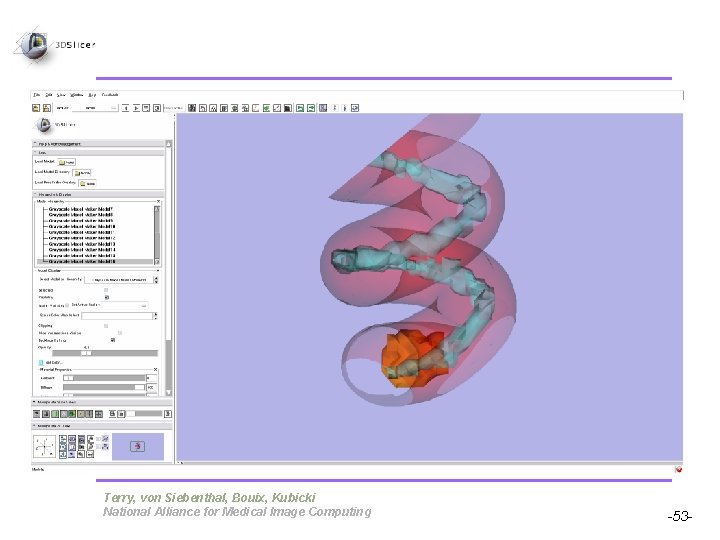The image size is (720, 540).
Task: Toggle Slice Intersections Visible checkbox
Action: (120, 333)
